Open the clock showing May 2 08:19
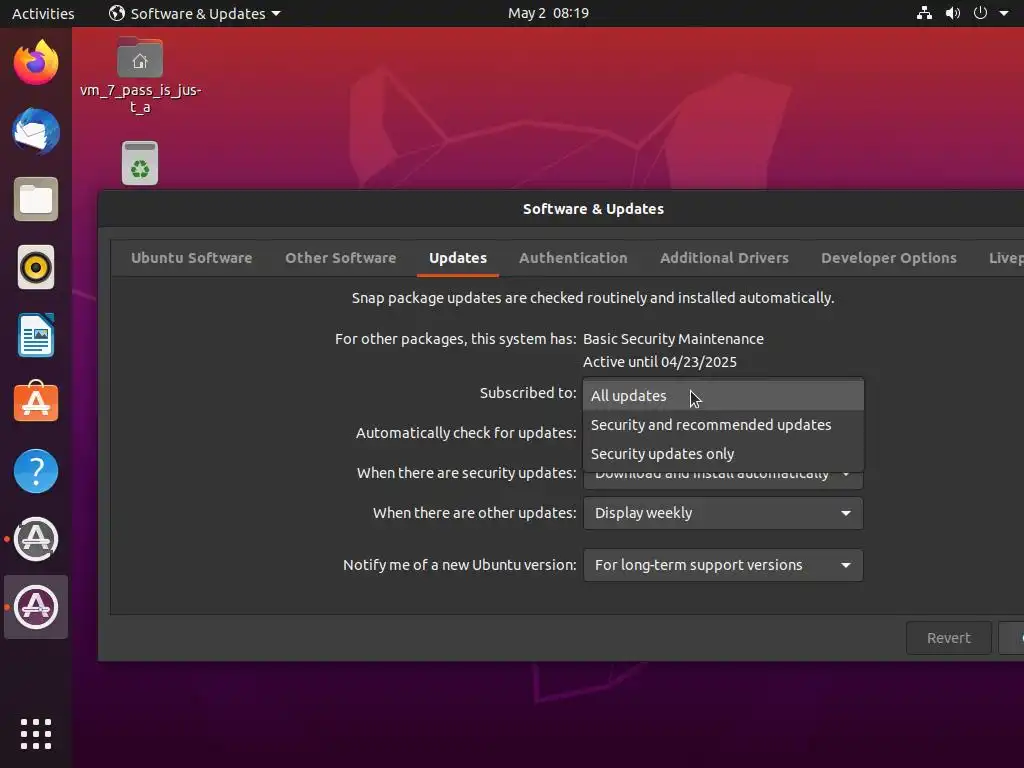 [x=549, y=13]
